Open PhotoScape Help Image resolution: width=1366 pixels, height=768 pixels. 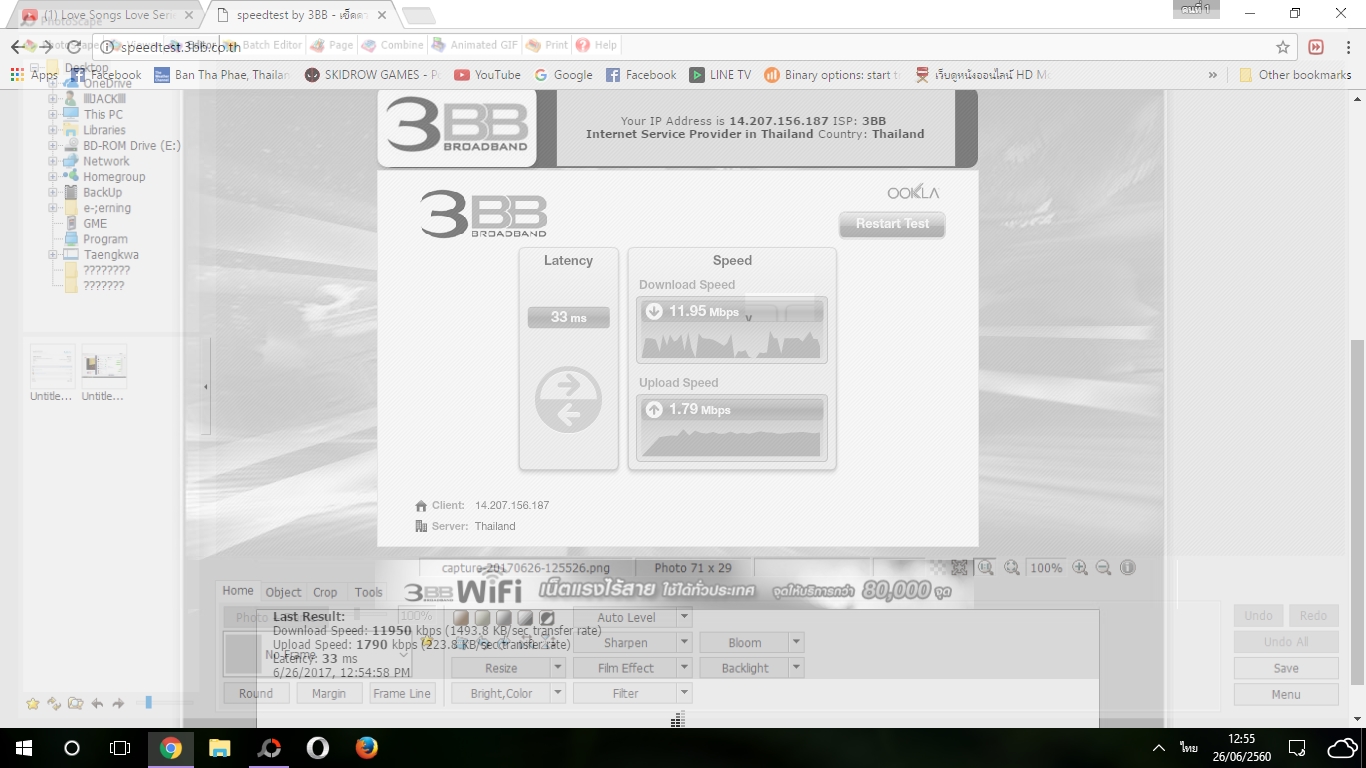pyautogui.click(x=597, y=45)
